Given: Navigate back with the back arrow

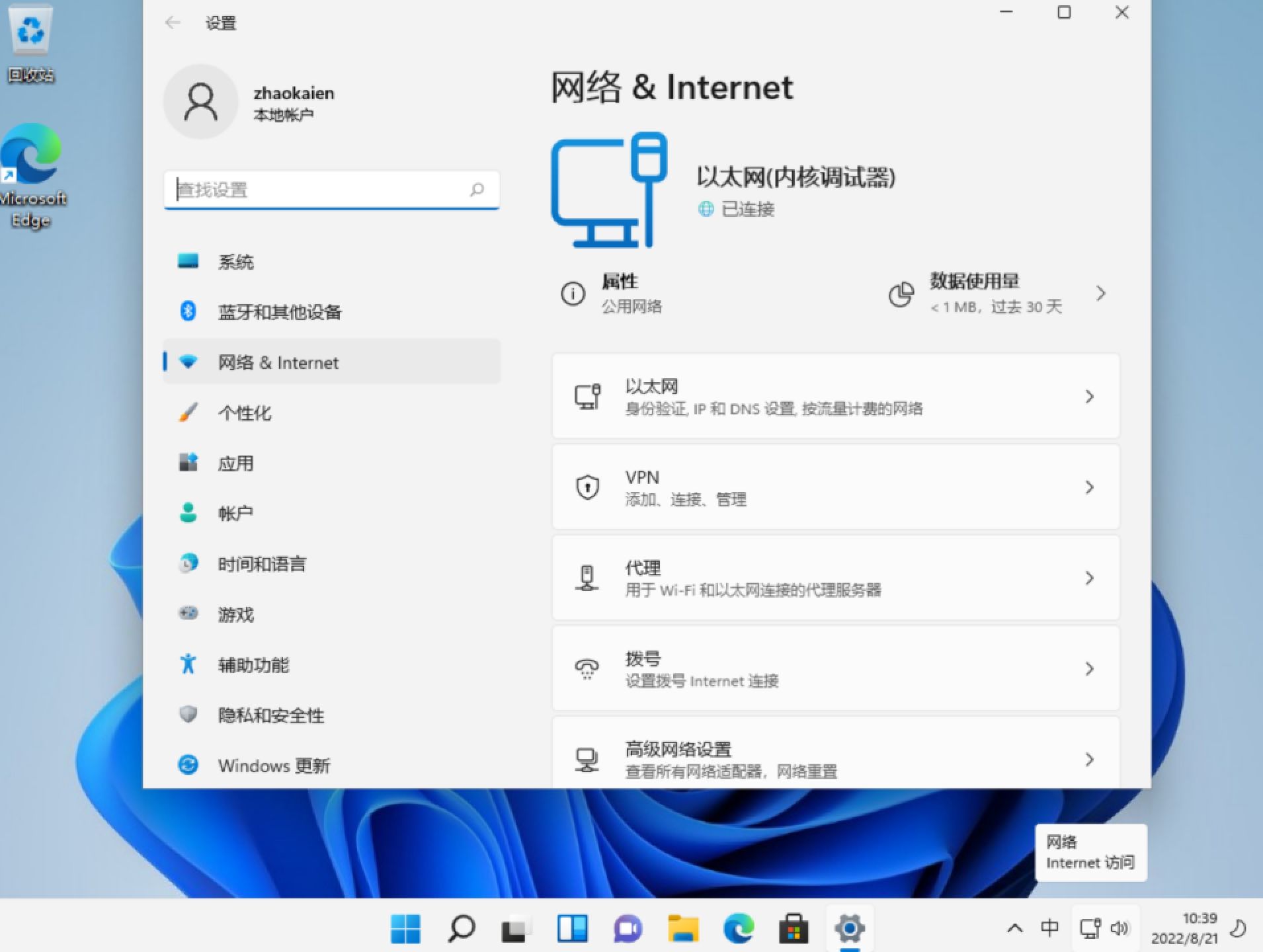Looking at the screenshot, I should pyautogui.click(x=173, y=22).
